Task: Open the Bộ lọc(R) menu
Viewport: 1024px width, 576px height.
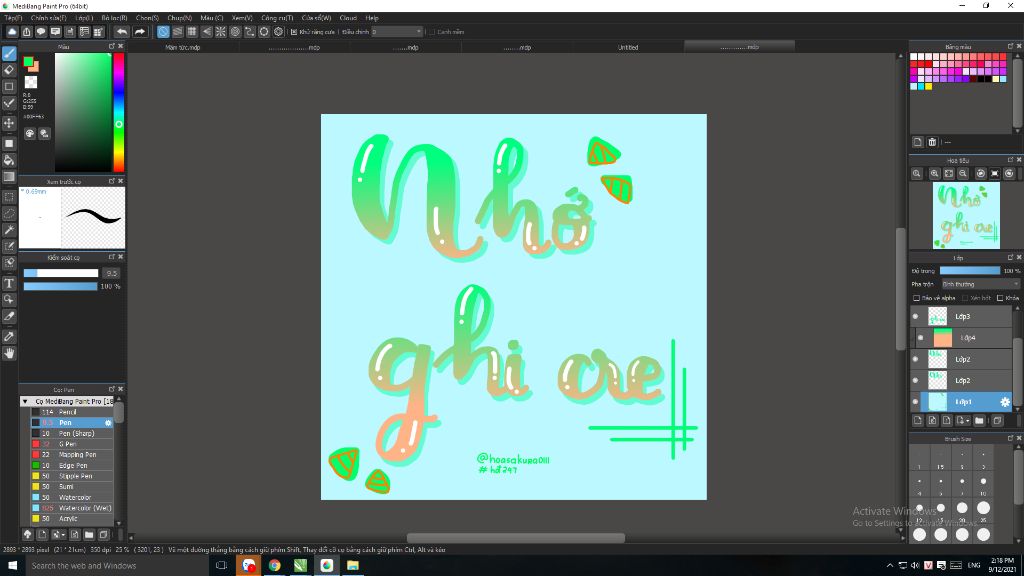Action: 114,18
